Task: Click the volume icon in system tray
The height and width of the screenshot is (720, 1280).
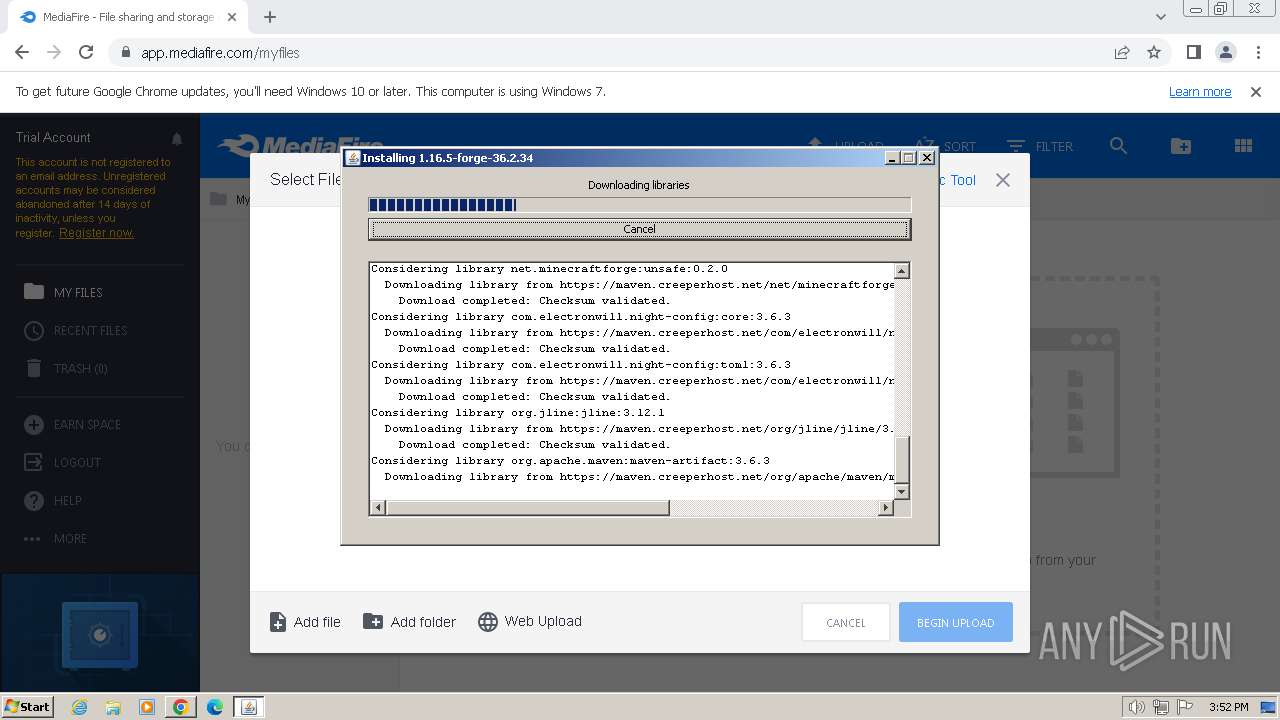Action: (1137, 707)
